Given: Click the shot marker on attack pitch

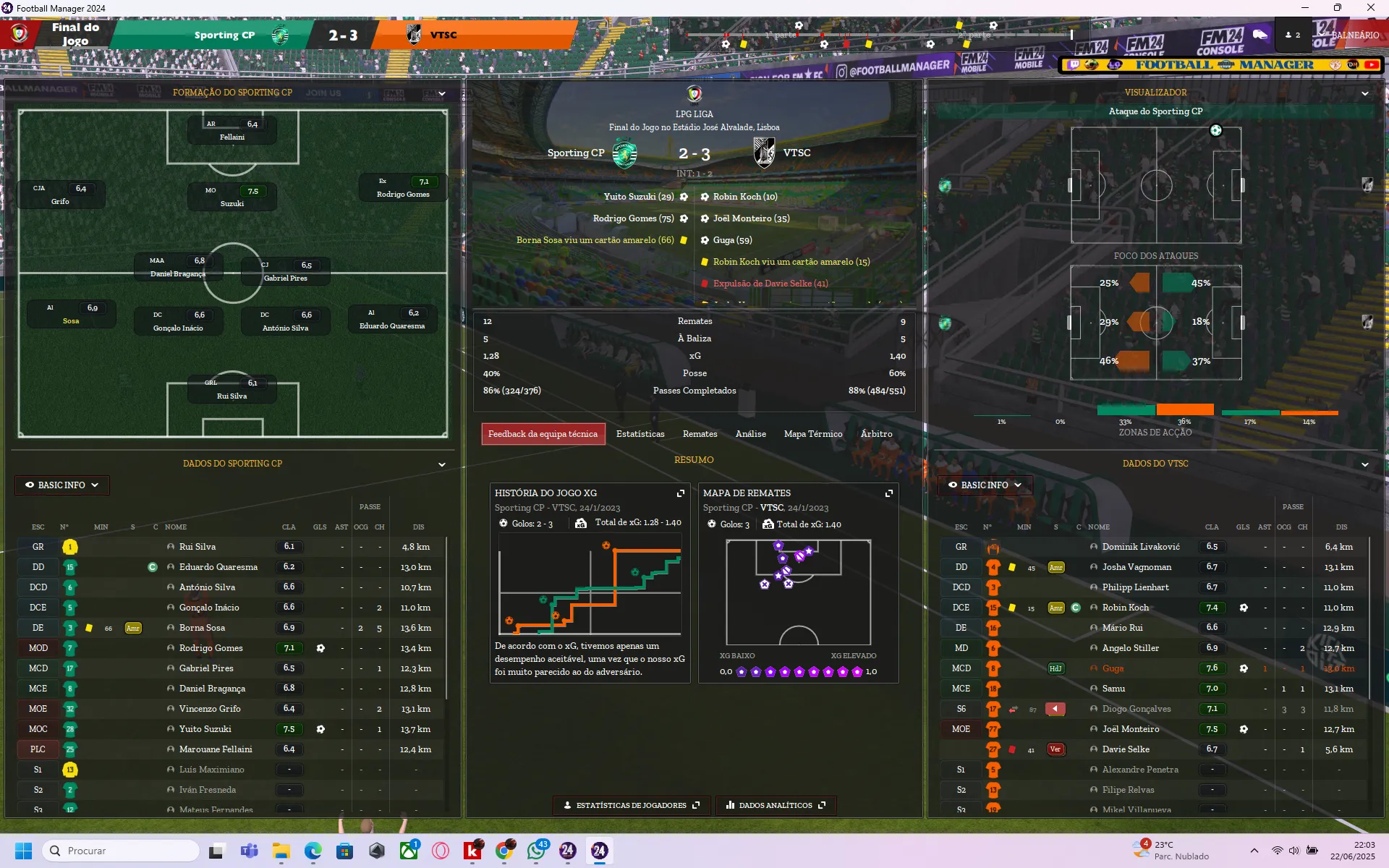Looking at the screenshot, I should 1216,130.
